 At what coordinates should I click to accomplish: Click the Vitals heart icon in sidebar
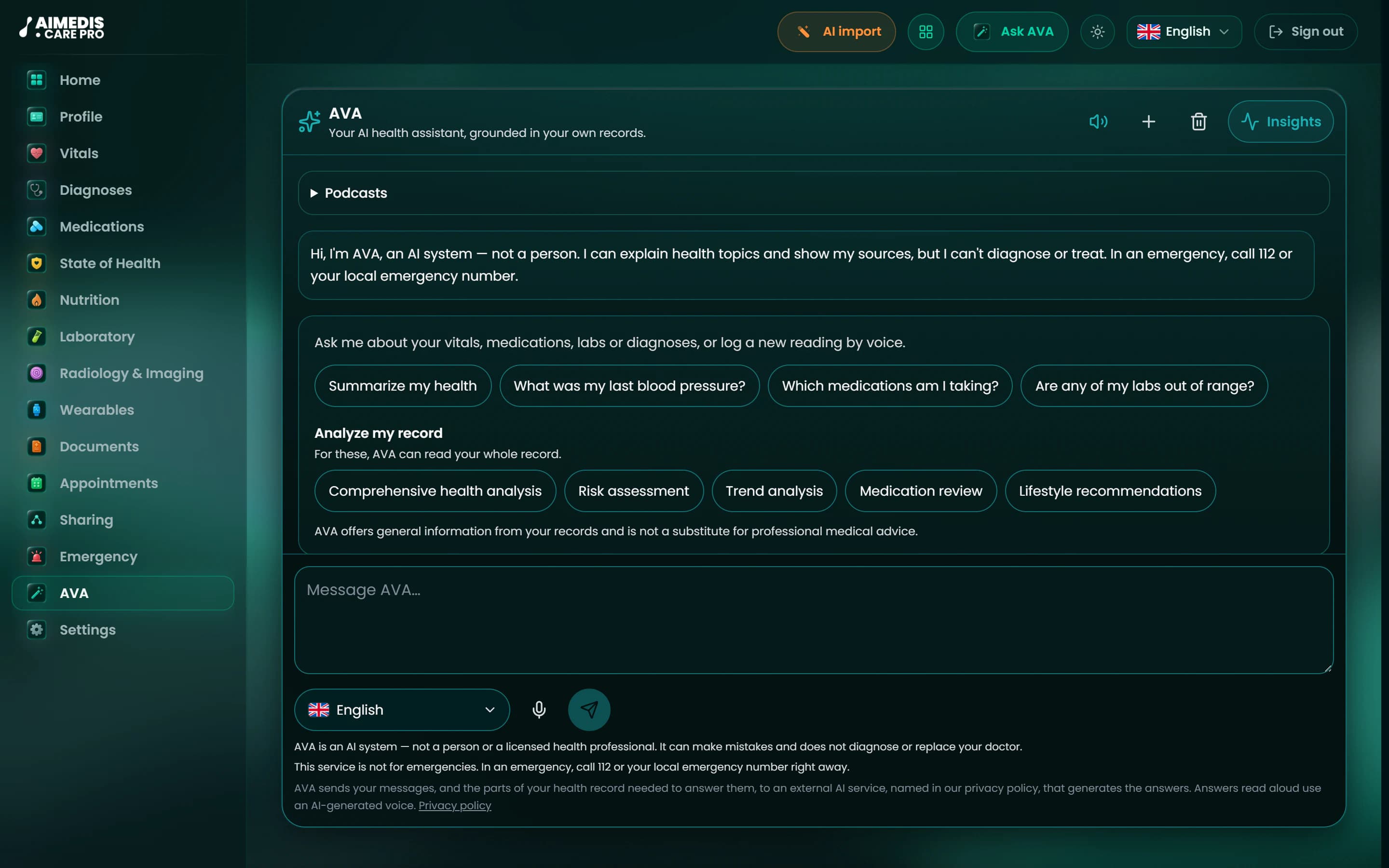pyautogui.click(x=37, y=153)
